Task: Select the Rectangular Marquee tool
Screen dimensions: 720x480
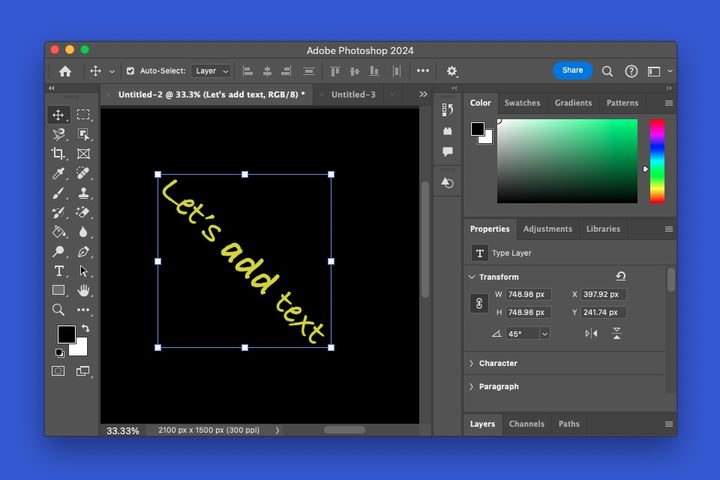Action: point(83,114)
